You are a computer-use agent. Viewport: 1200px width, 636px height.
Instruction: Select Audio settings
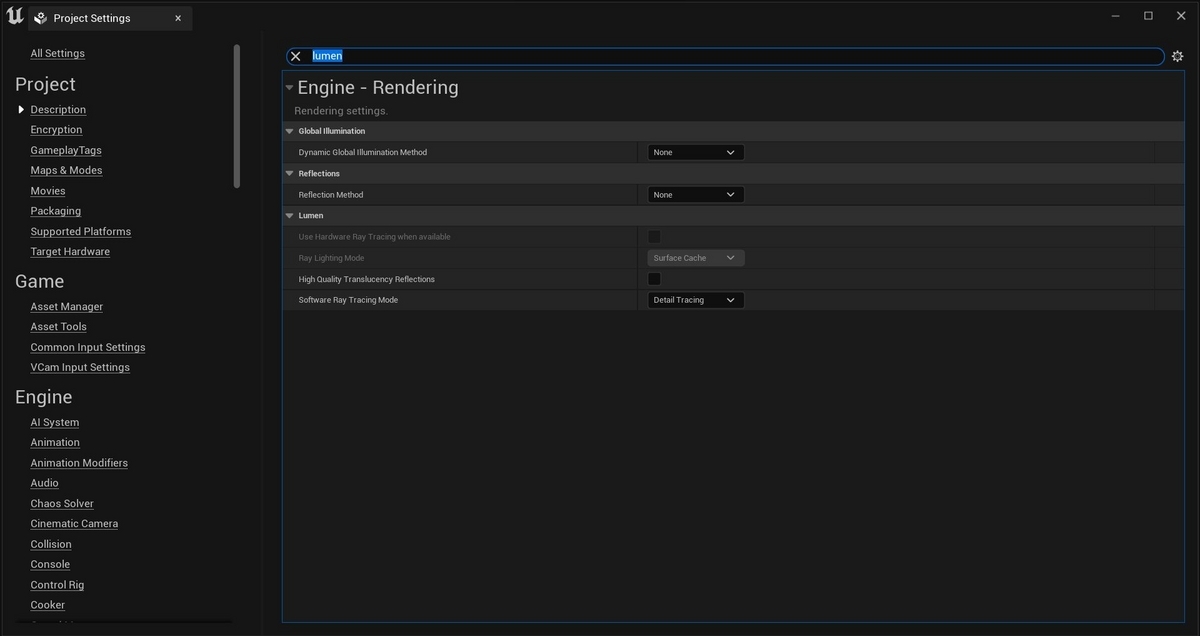point(45,483)
